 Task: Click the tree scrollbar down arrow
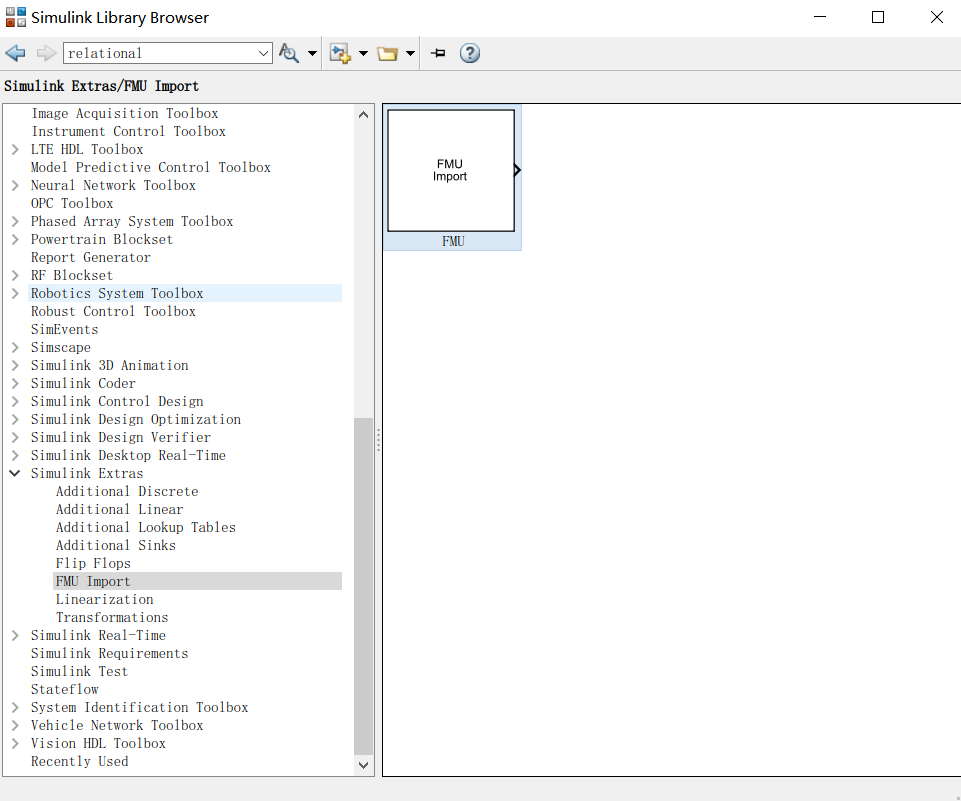click(363, 765)
